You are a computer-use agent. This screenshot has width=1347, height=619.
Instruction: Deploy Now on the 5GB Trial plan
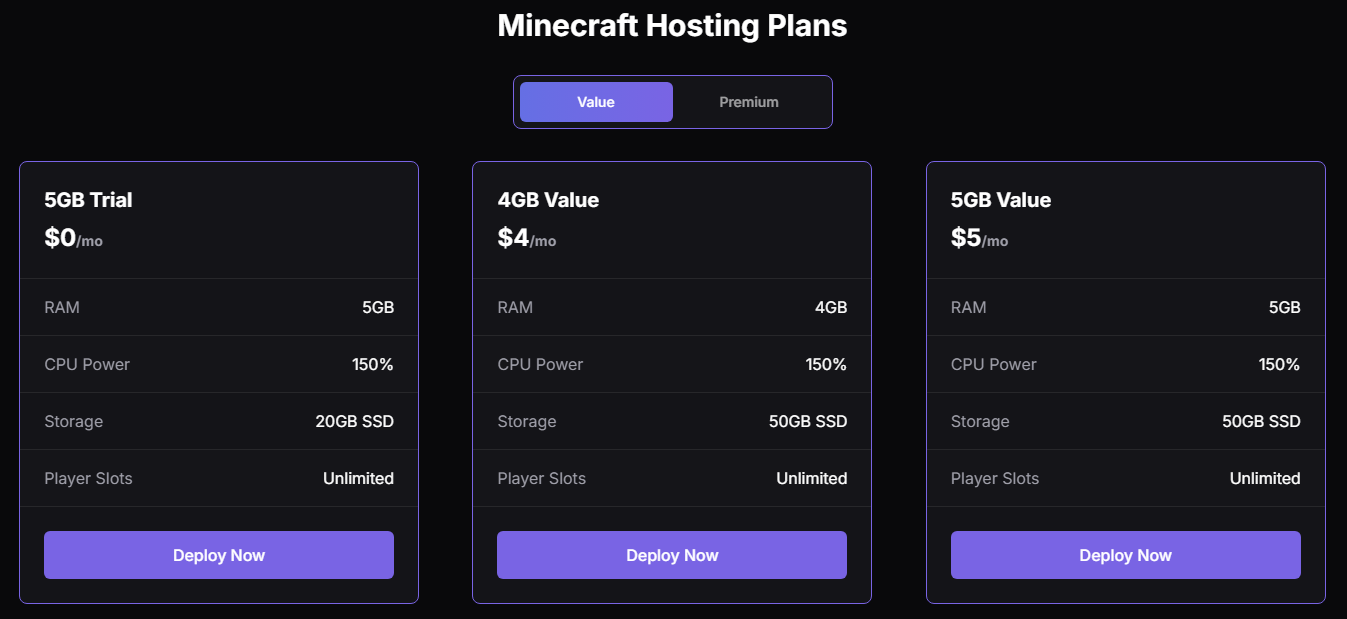[219, 555]
